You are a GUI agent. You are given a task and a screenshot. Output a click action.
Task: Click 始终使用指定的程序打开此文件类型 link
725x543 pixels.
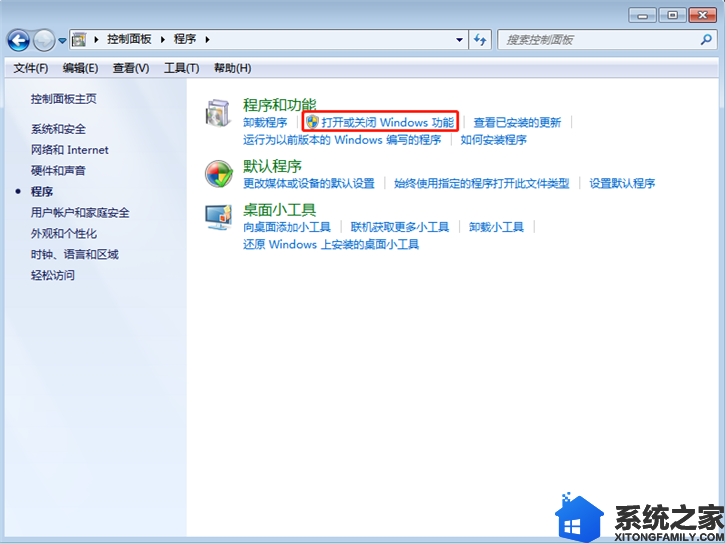tap(482, 184)
